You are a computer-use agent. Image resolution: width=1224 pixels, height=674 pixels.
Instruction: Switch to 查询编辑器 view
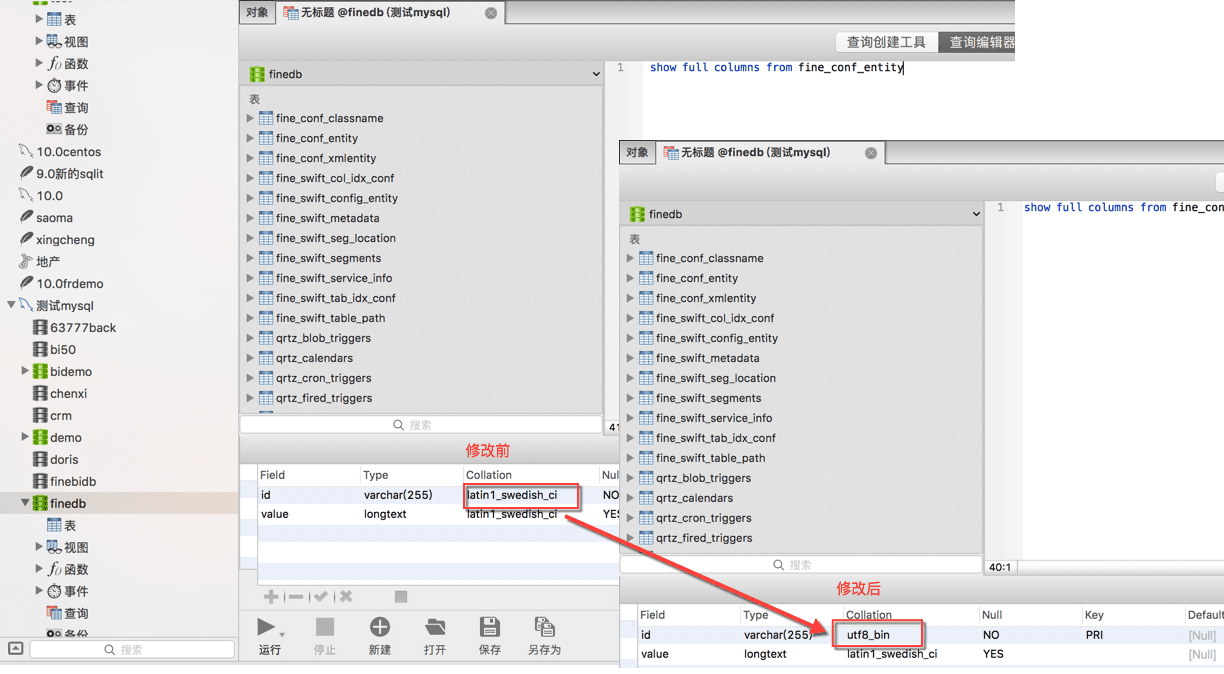978,42
